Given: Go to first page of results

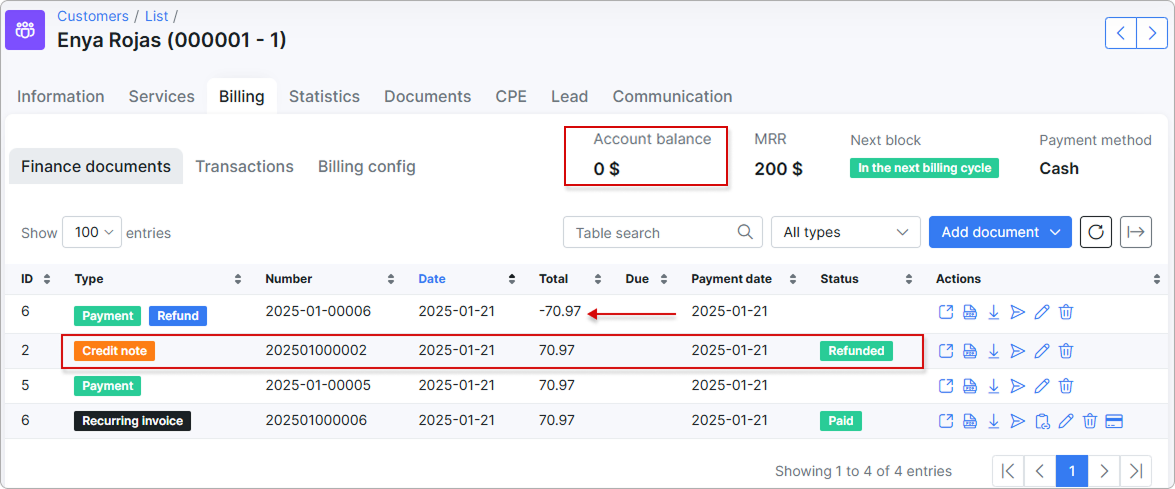Looking at the screenshot, I should pos(1008,471).
